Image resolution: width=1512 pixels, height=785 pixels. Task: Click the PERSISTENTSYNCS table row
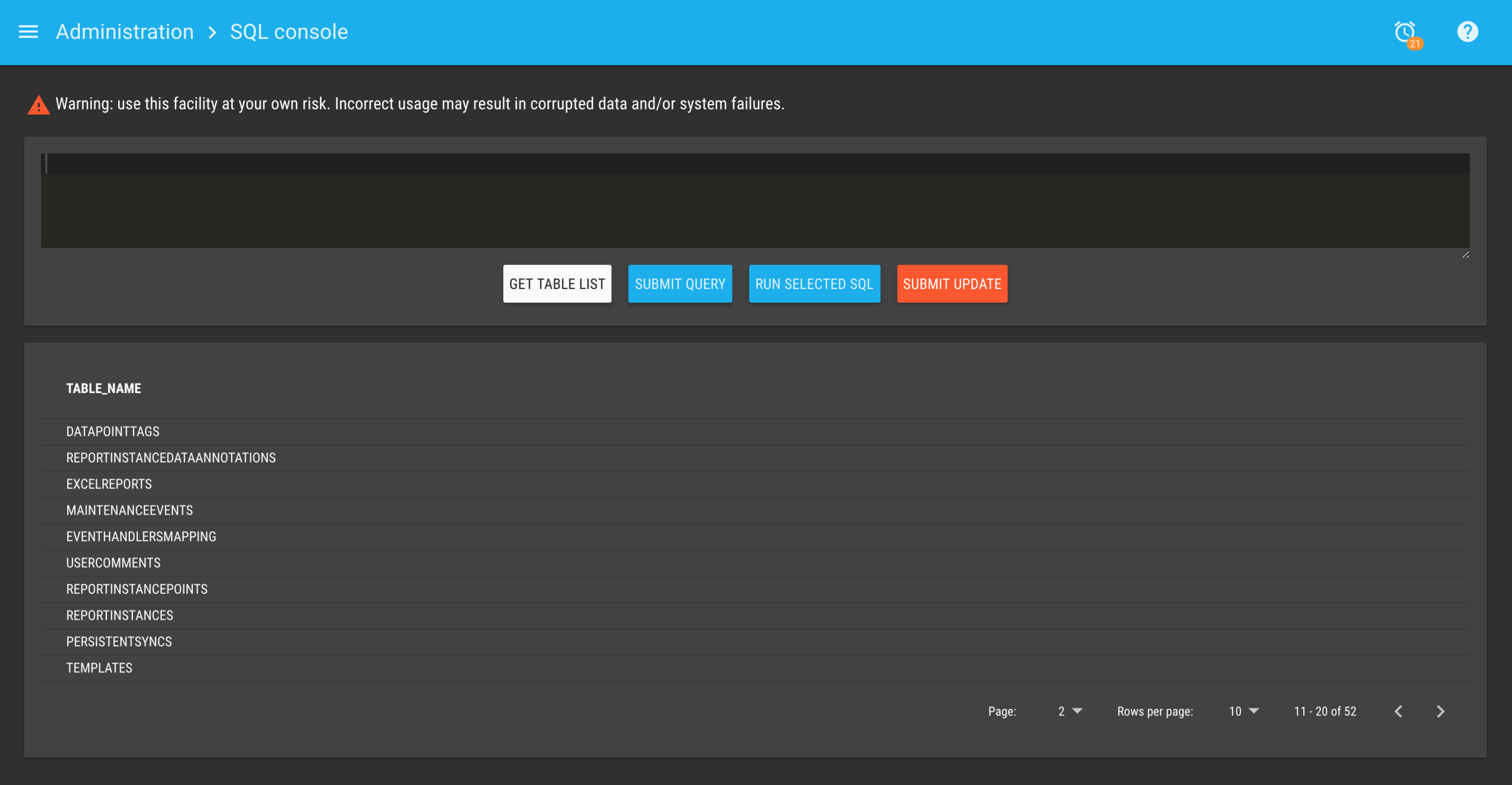click(x=119, y=641)
